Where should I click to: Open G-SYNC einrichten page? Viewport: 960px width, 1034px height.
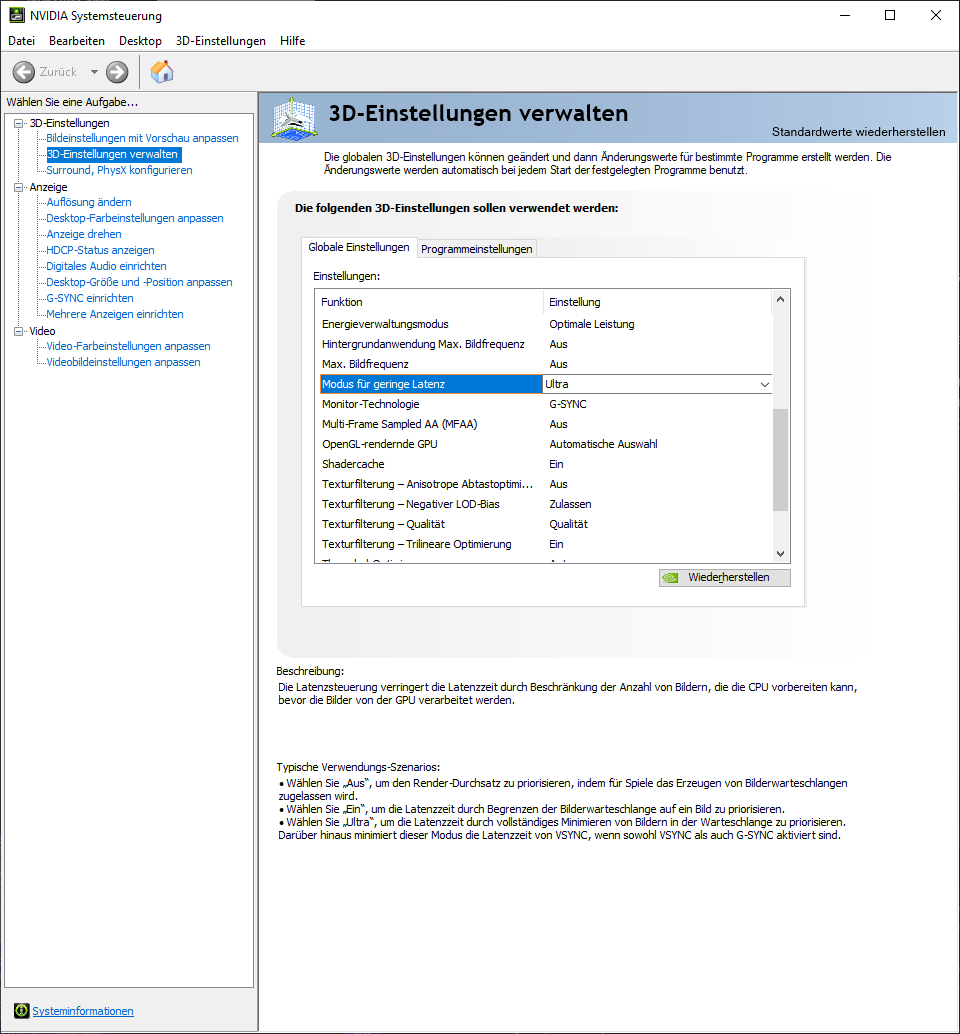[90, 298]
